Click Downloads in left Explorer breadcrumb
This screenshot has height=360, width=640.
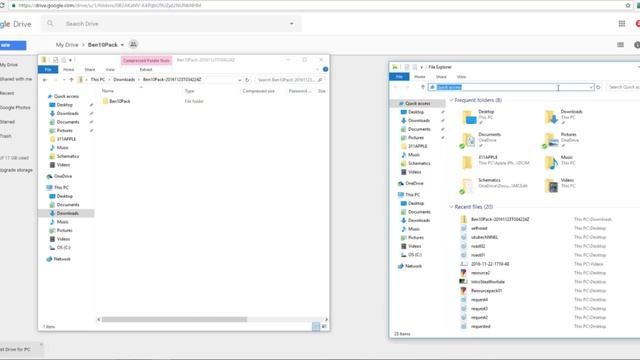pos(124,80)
